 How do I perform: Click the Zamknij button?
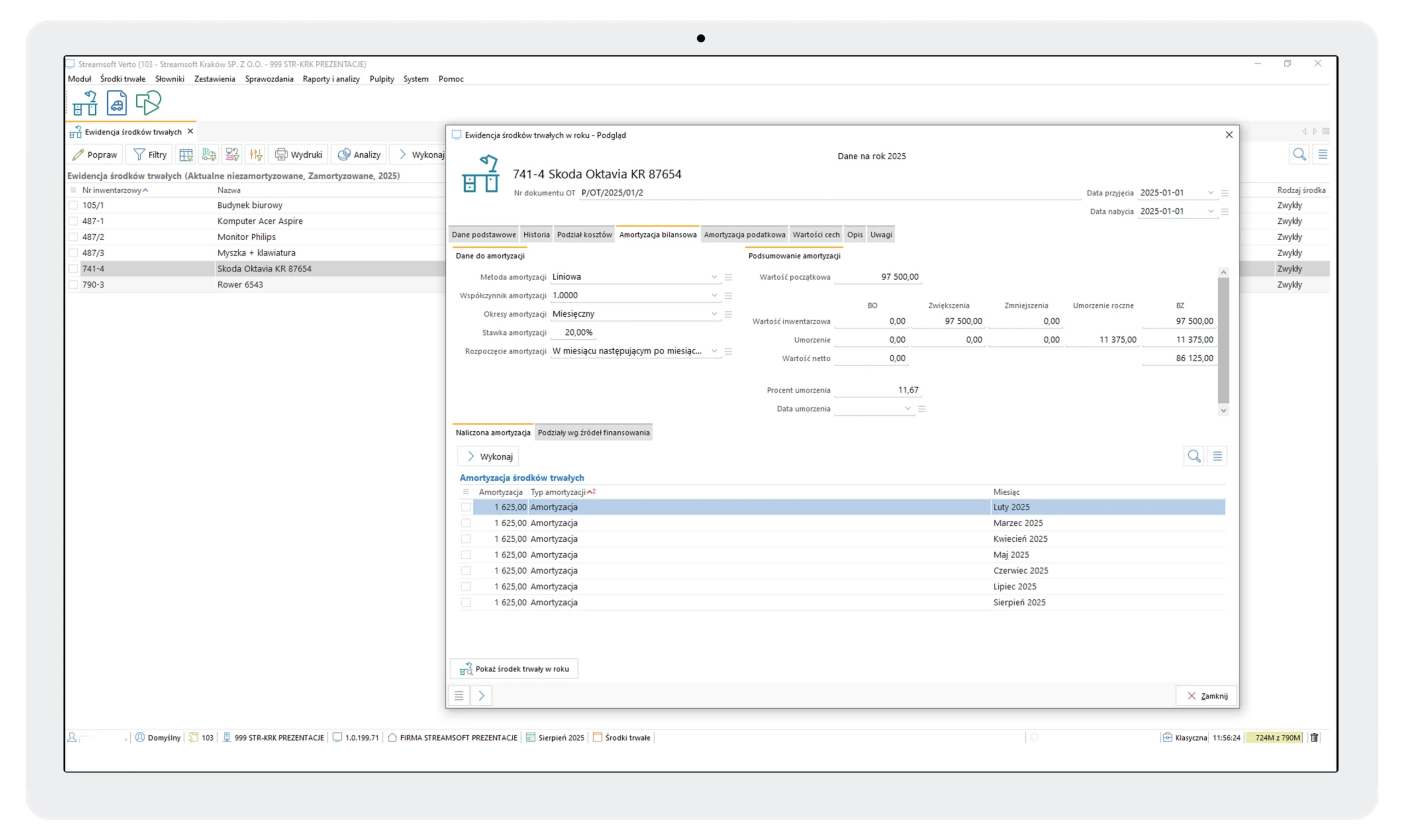(x=1206, y=696)
